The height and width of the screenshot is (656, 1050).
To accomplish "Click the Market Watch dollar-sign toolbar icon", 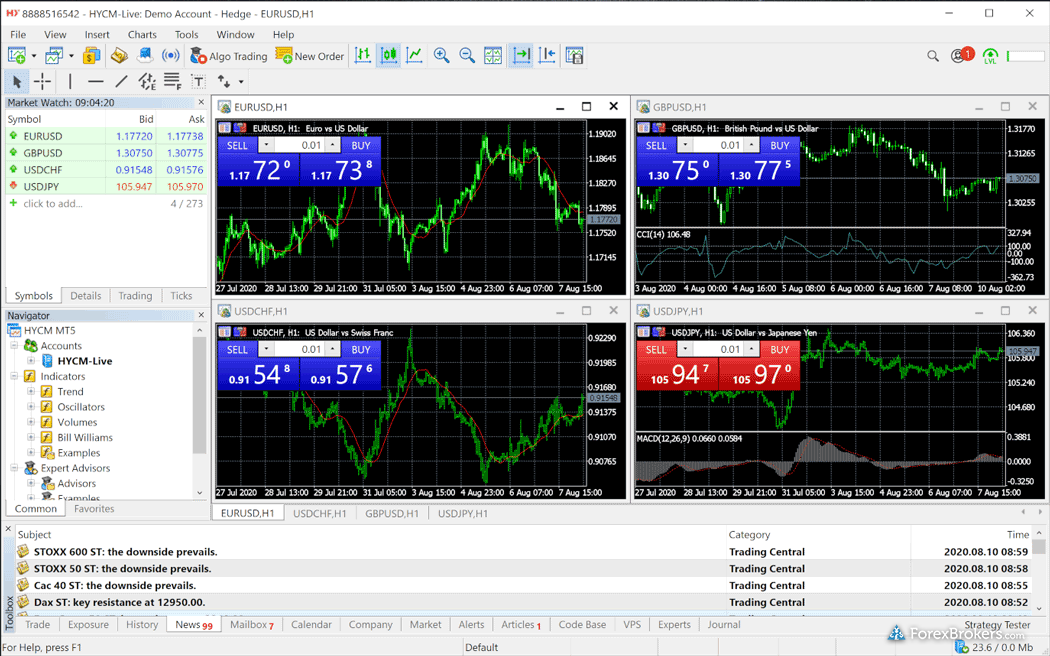I will tap(92, 56).
